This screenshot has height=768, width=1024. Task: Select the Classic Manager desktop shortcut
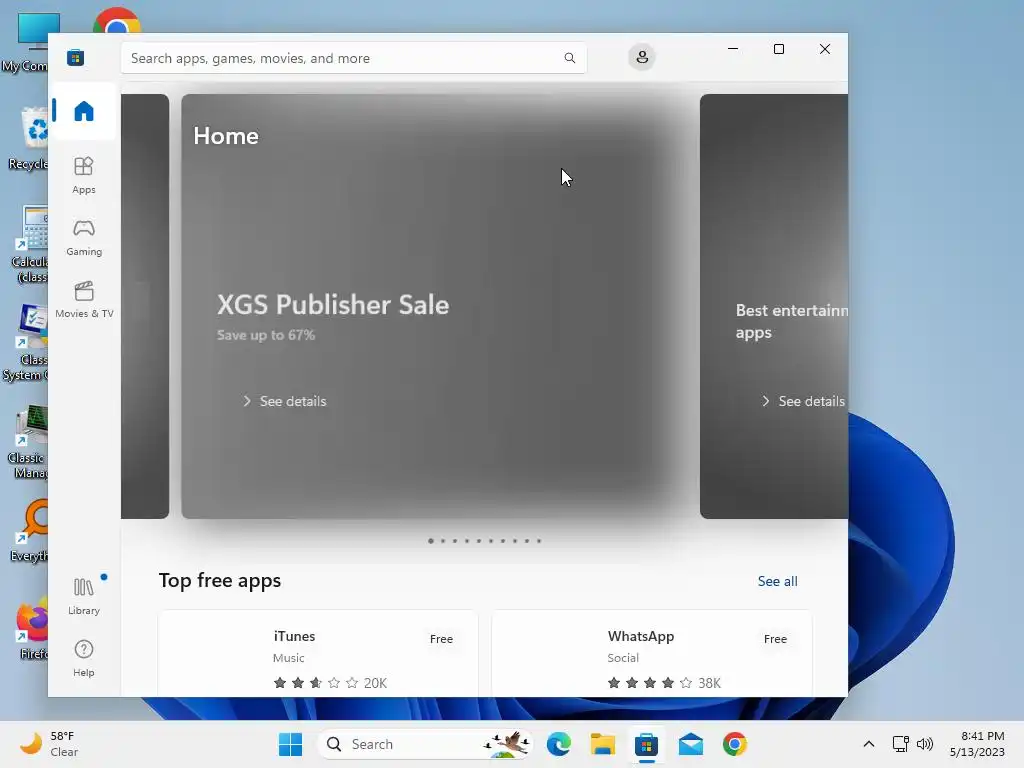pyautogui.click(x=27, y=441)
